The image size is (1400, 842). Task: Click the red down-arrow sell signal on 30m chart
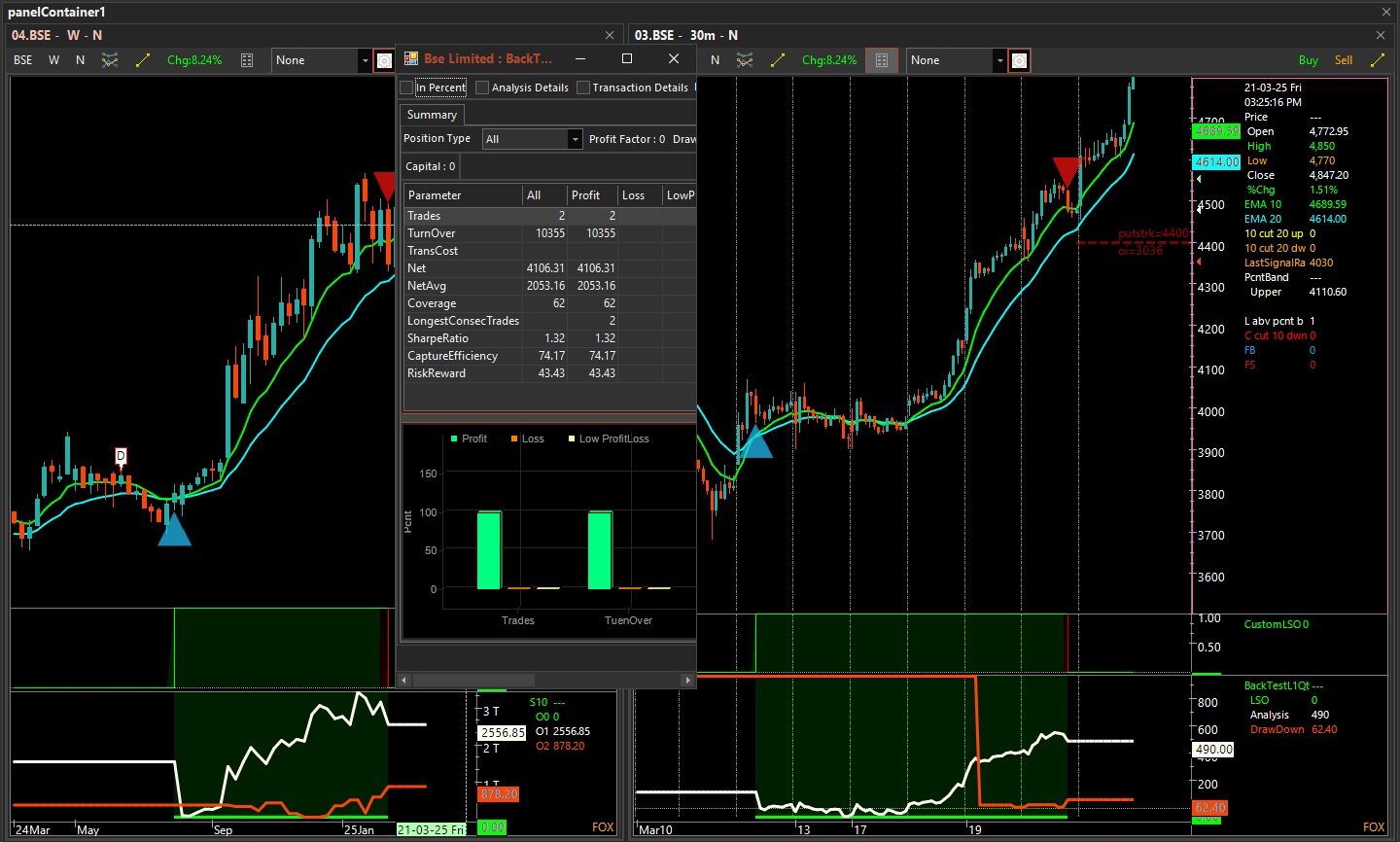[x=1067, y=171]
